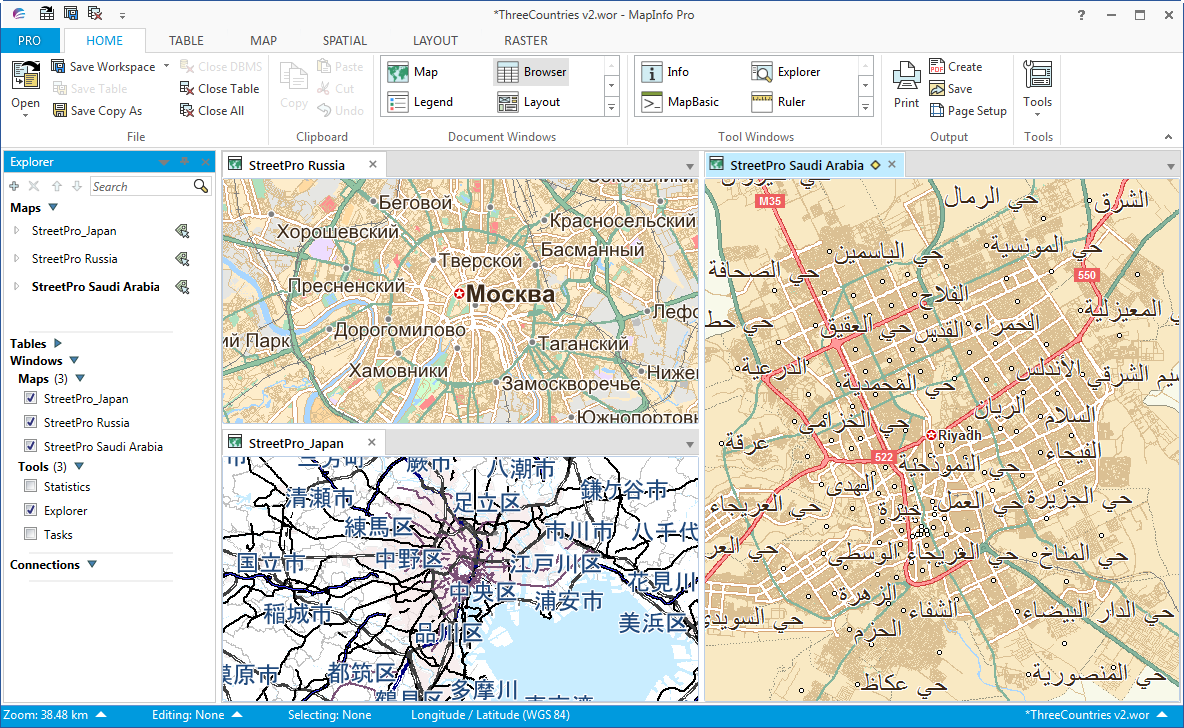Click Longitude / Latitude (WGS 84) projection

tap(490, 715)
